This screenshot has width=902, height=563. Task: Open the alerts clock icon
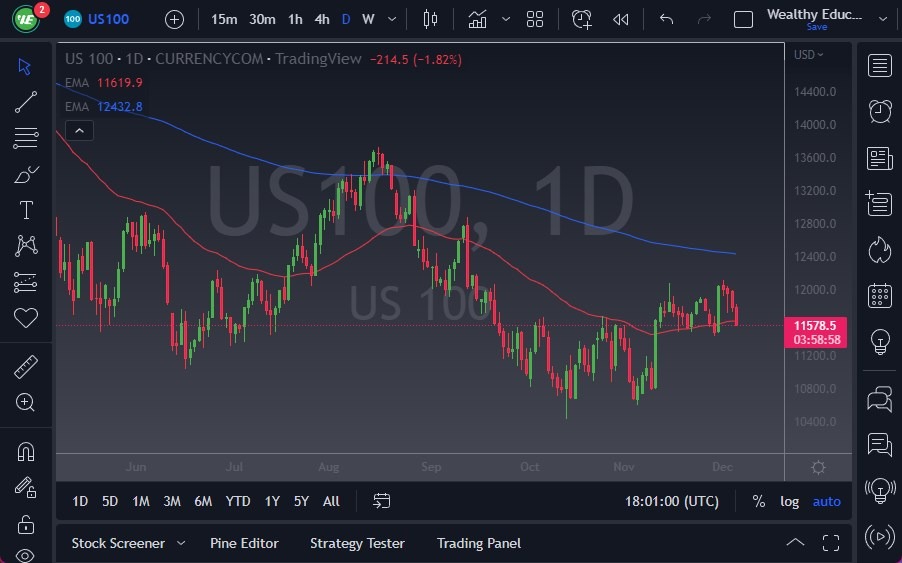(880, 111)
